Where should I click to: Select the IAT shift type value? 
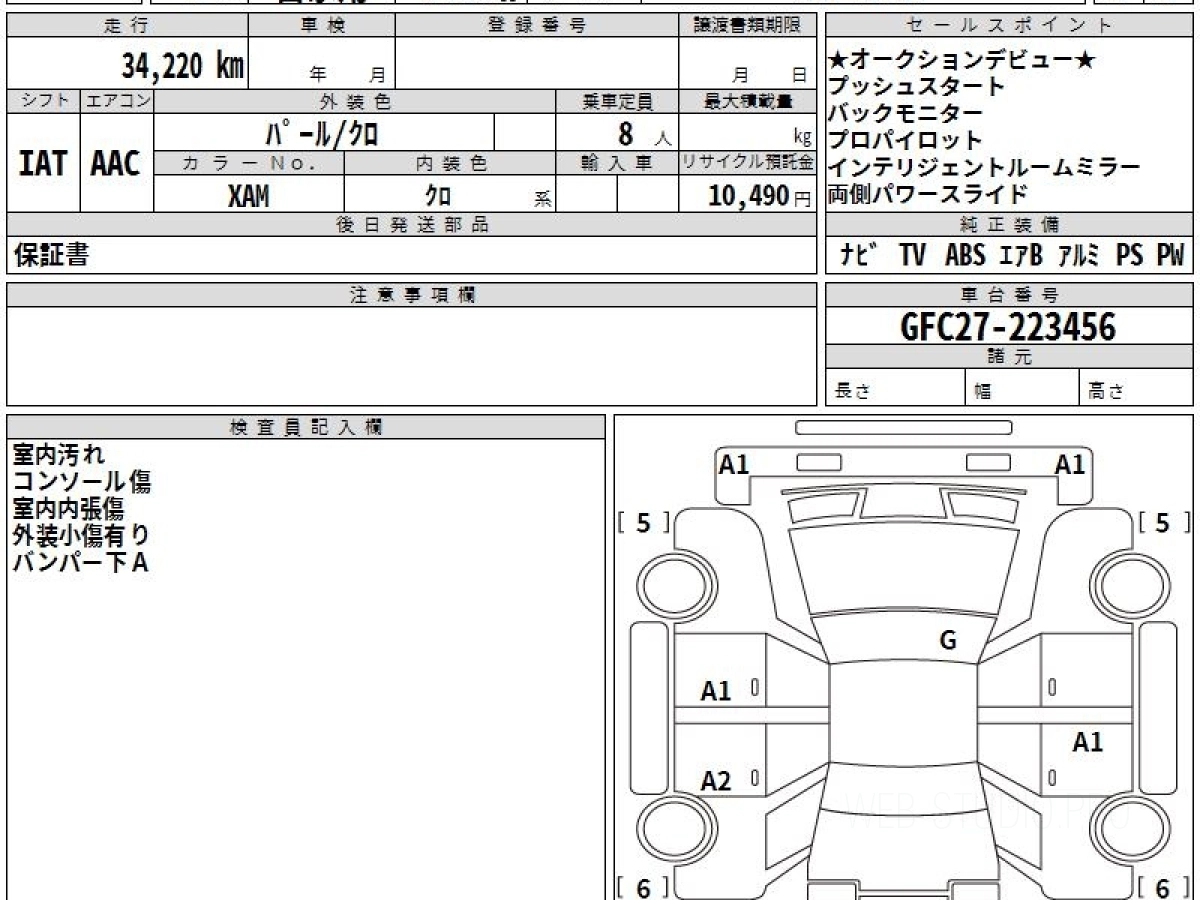43,164
